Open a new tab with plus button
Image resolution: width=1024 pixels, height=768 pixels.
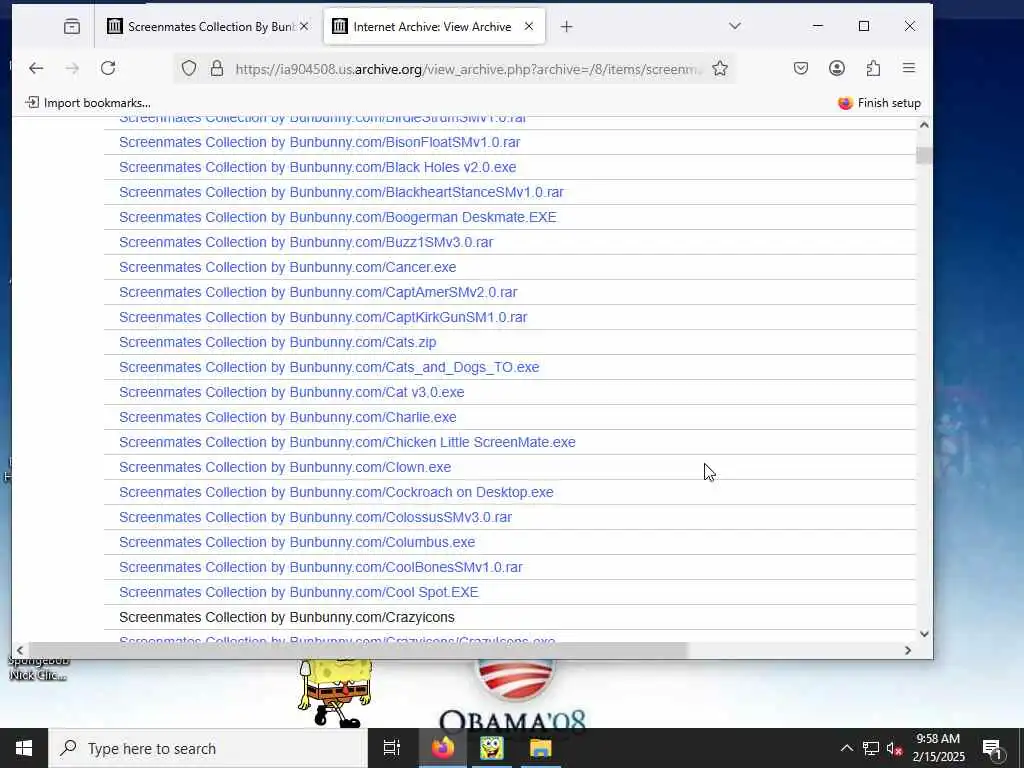coord(566,27)
